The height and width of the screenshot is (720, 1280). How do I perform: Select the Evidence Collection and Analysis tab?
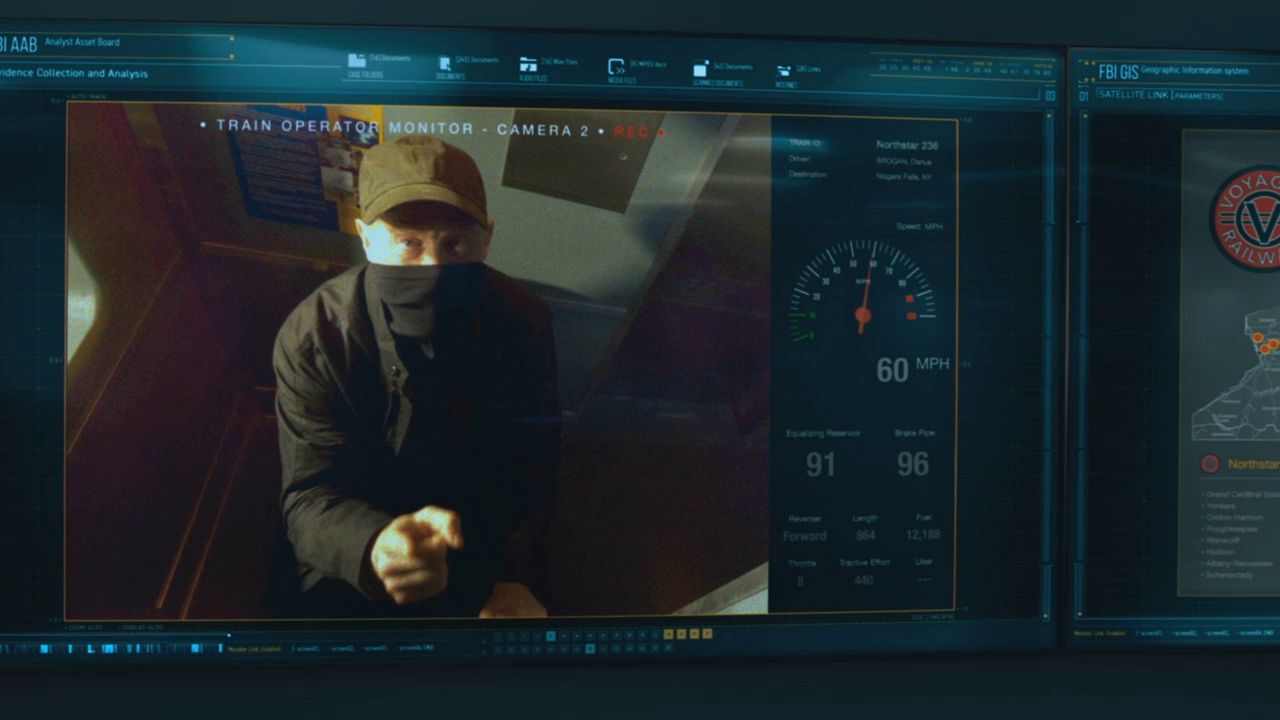click(x=74, y=73)
